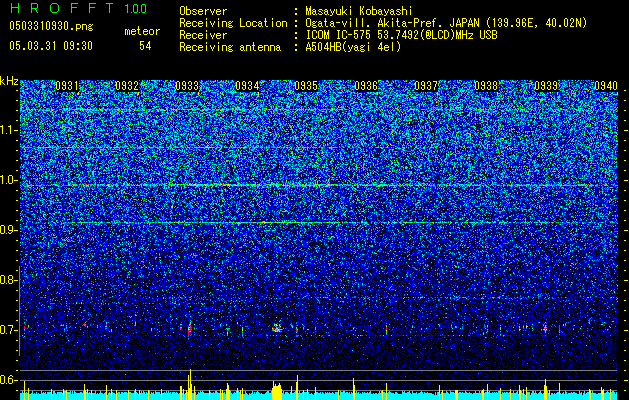Click the 0938 time marker

coord(486,86)
